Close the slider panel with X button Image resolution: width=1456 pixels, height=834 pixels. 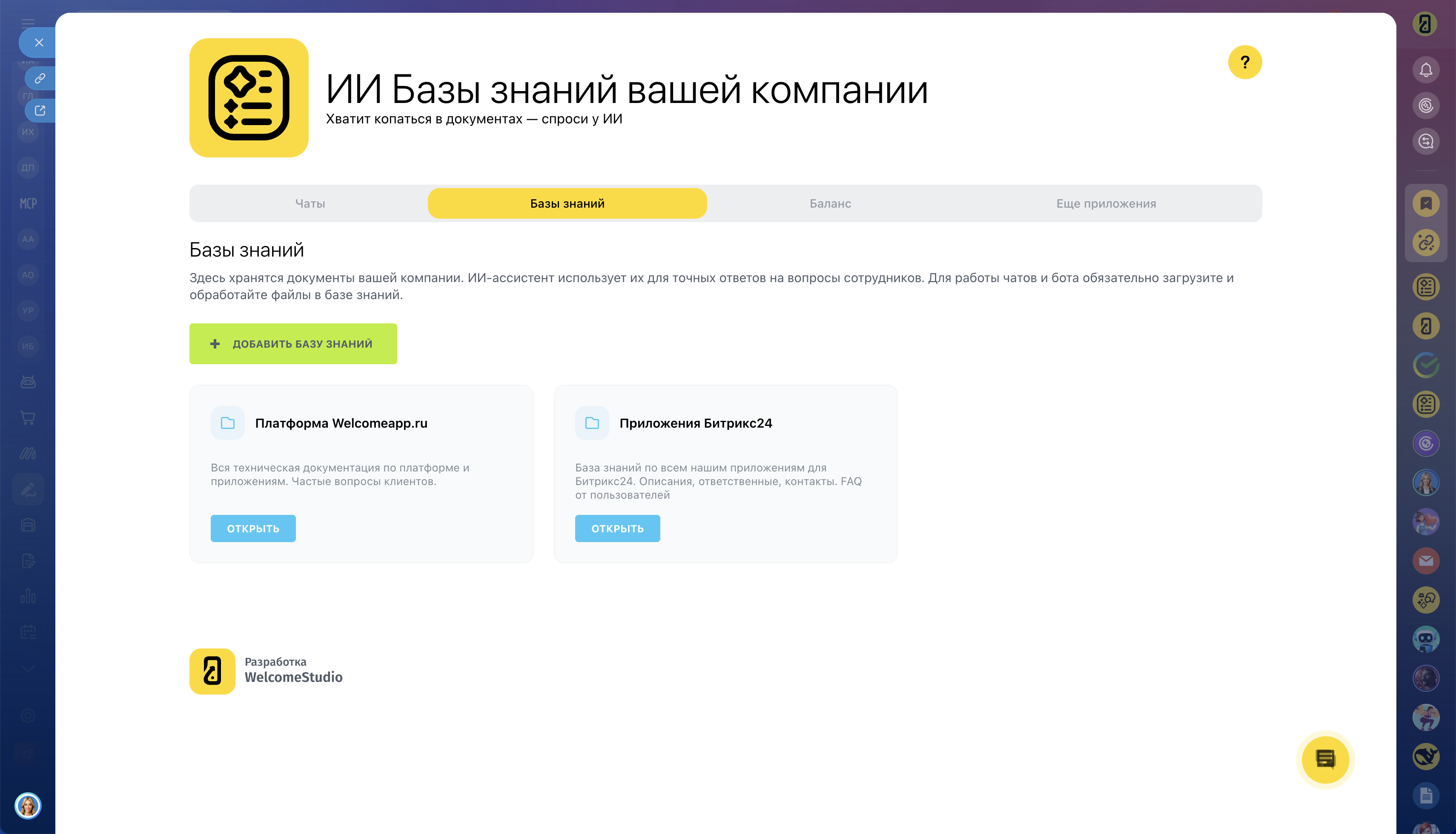pyautogui.click(x=39, y=43)
